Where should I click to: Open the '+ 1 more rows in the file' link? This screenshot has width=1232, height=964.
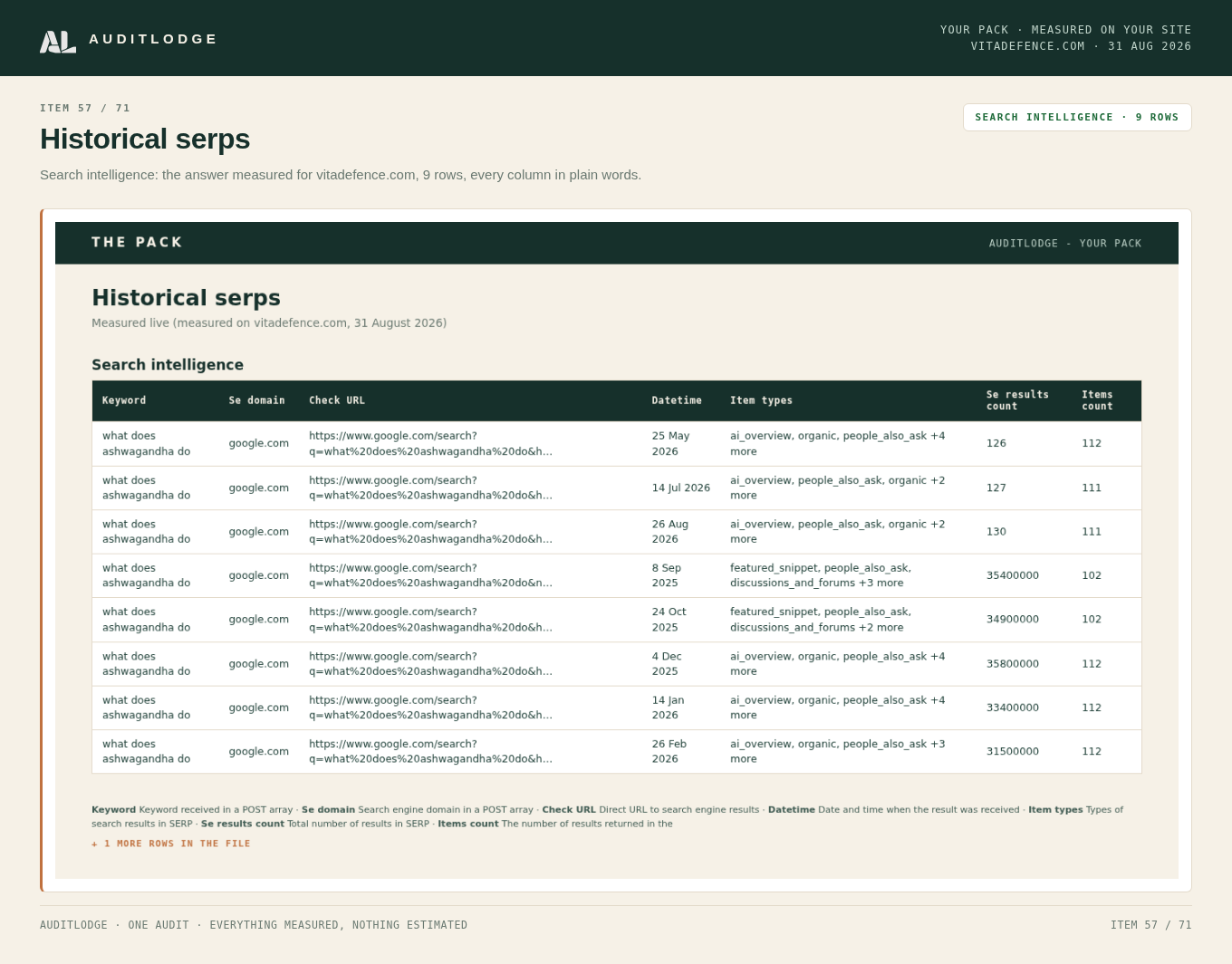pos(171,843)
